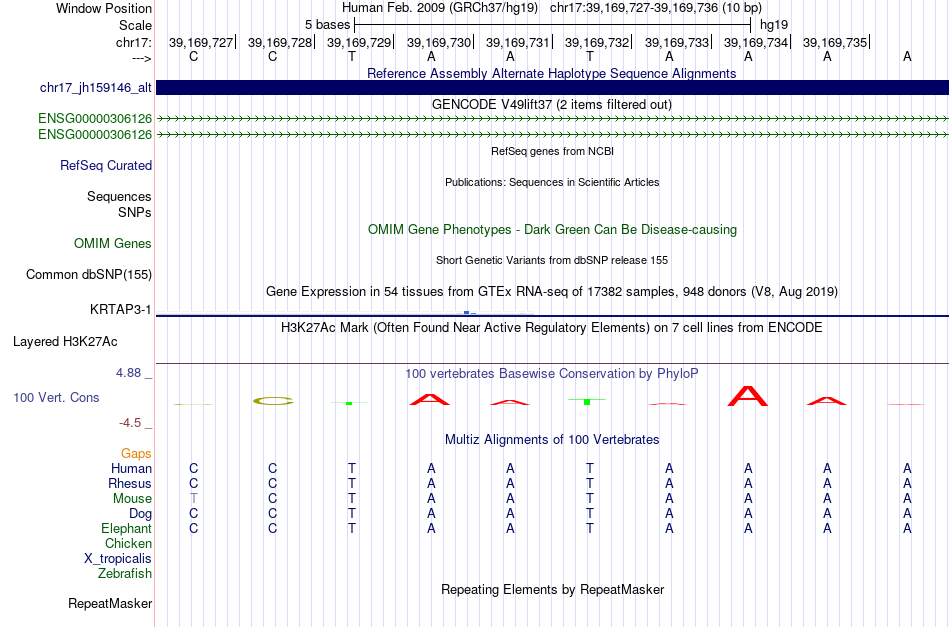Click the H3K27Ac Mark track title
The width and height of the screenshot is (950, 627).
(x=552, y=328)
